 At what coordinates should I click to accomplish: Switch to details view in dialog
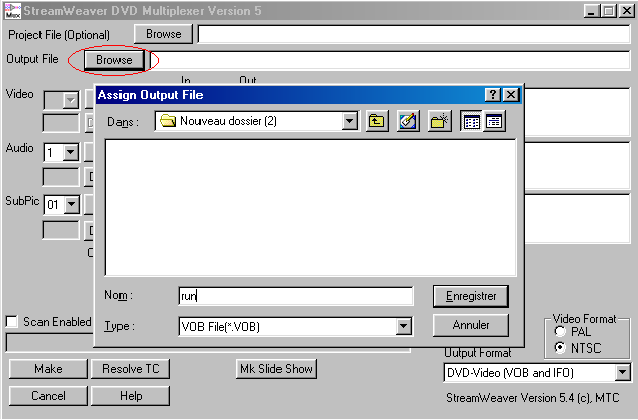[494, 121]
